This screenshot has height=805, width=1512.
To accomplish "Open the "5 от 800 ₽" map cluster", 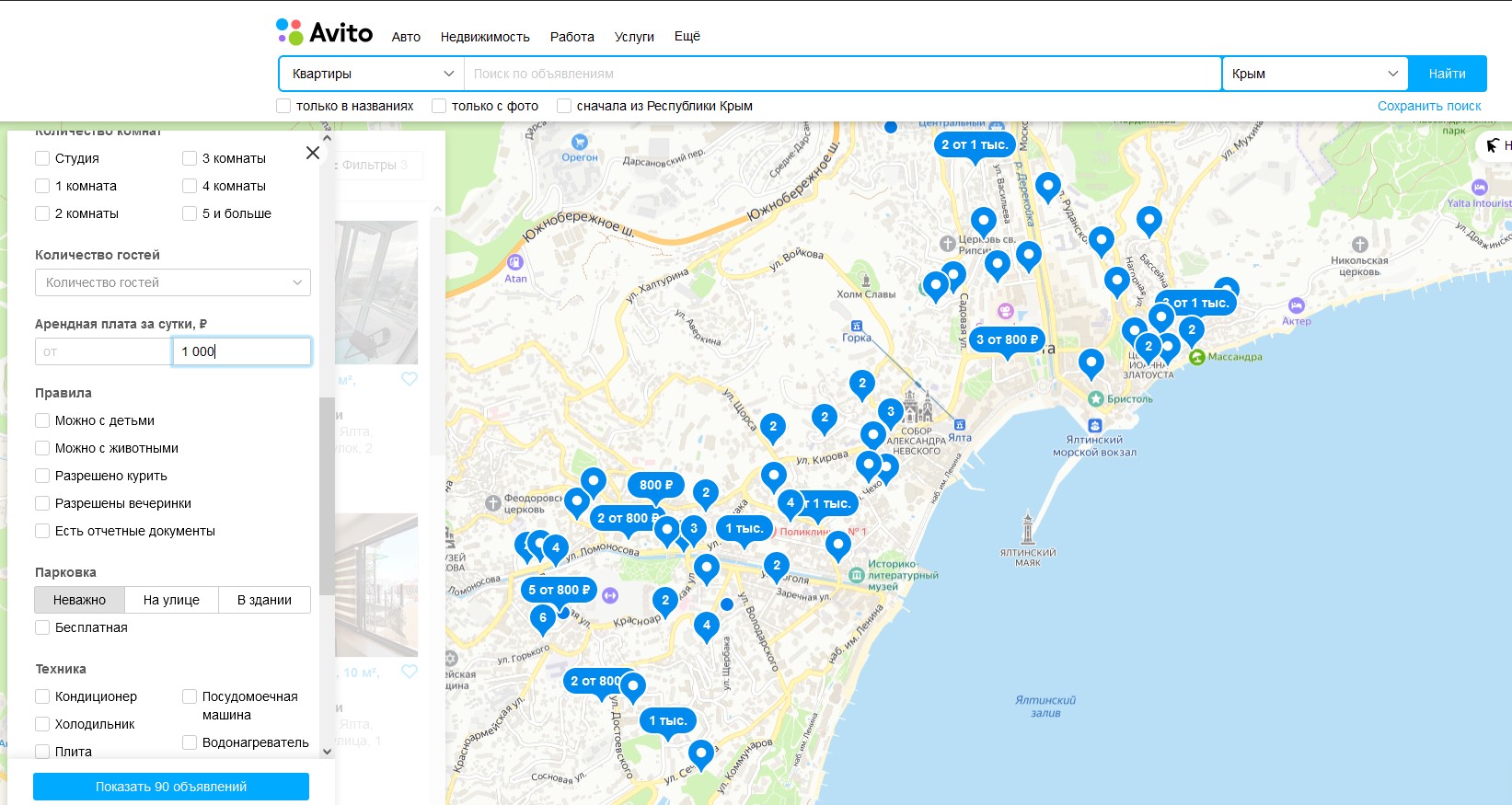I will (x=560, y=590).
